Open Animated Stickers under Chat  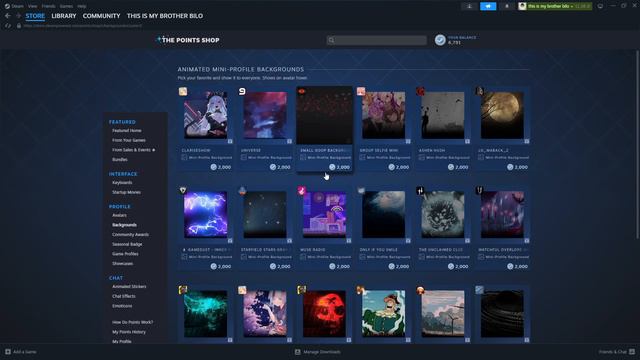pyautogui.click(x=129, y=287)
